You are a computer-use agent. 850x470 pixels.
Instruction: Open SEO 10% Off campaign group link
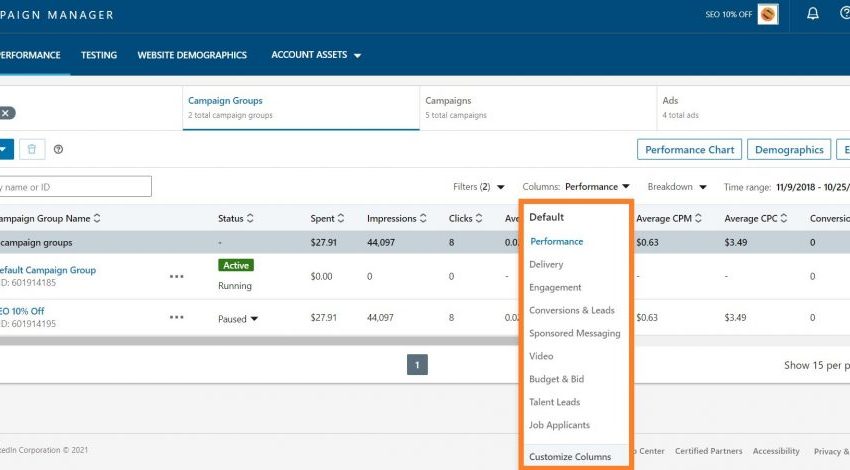click(x=22, y=311)
